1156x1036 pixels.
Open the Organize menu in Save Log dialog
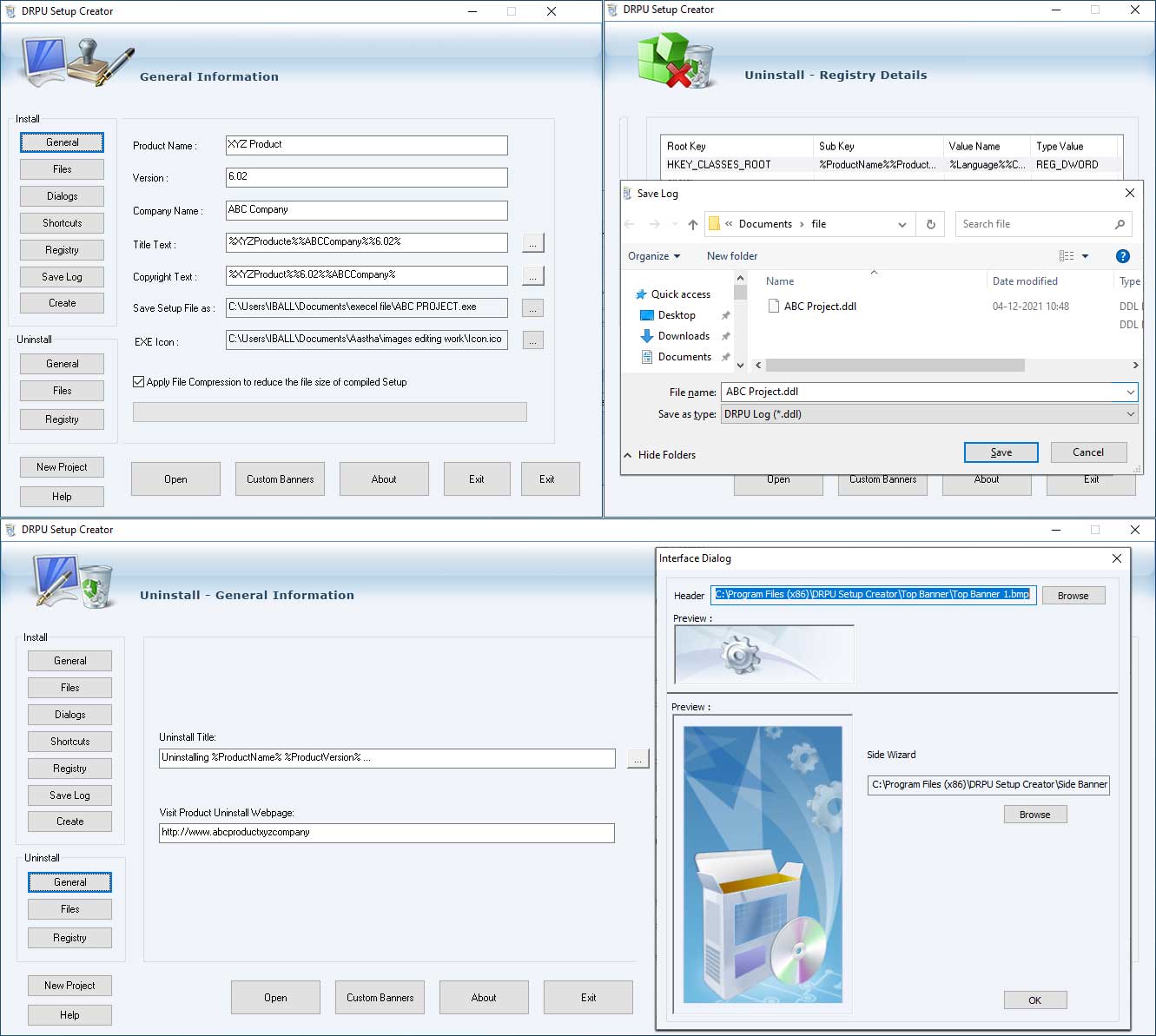coord(654,255)
